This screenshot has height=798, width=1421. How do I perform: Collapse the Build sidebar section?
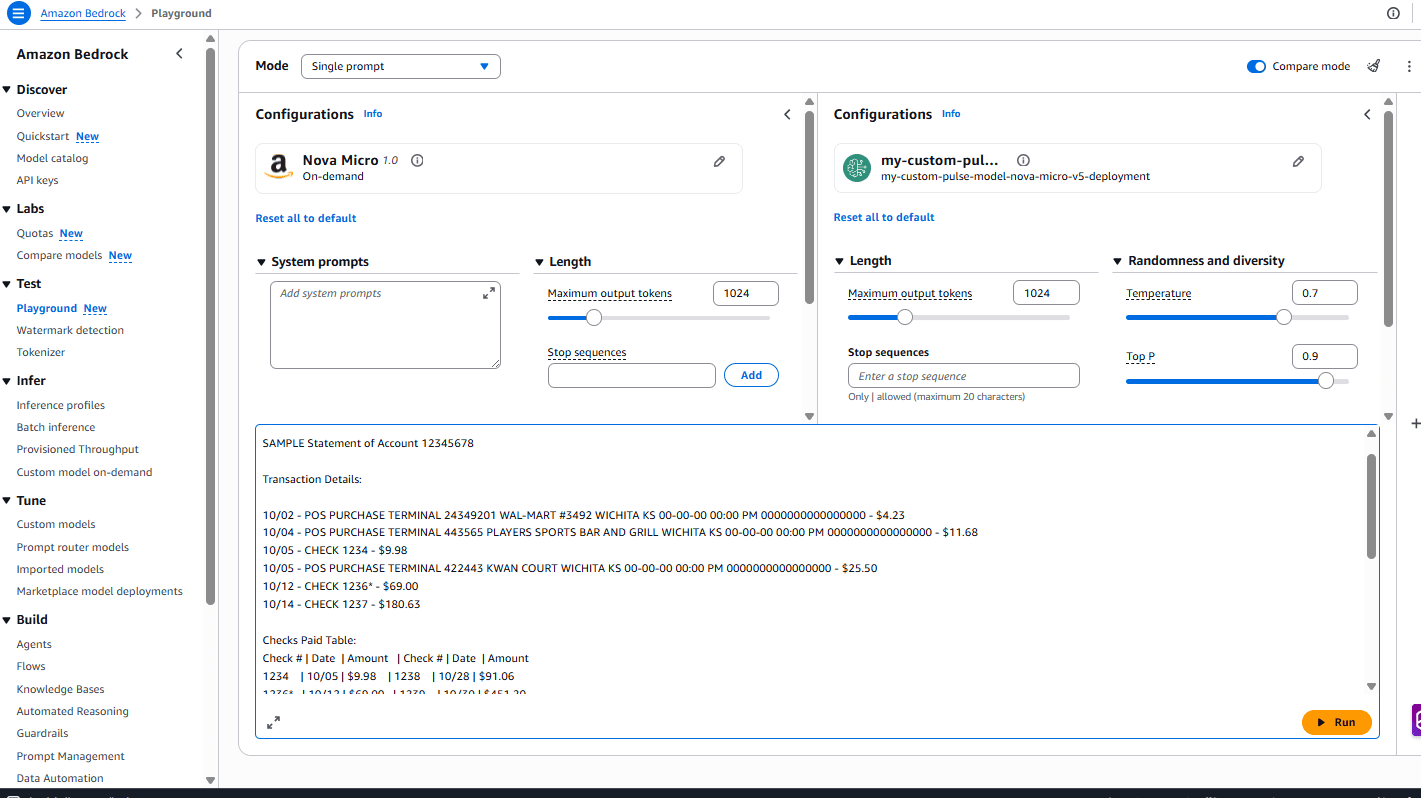pyautogui.click(x=6, y=620)
